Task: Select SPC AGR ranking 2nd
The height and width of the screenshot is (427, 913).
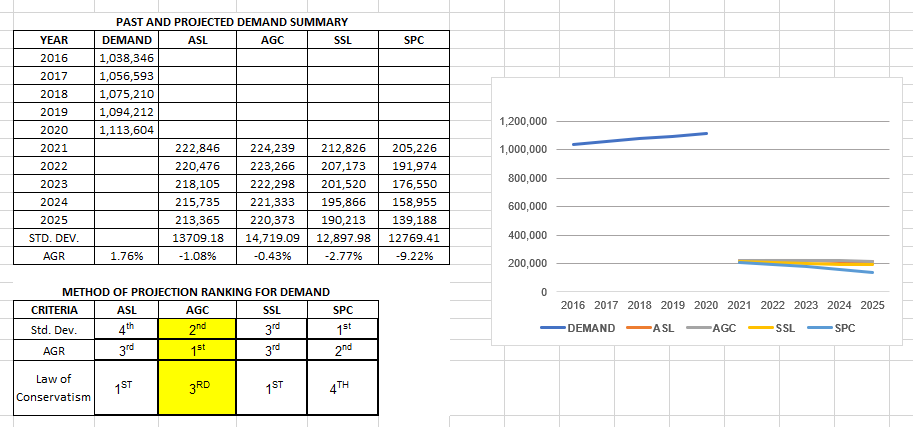Action: (x=343, y=350)
